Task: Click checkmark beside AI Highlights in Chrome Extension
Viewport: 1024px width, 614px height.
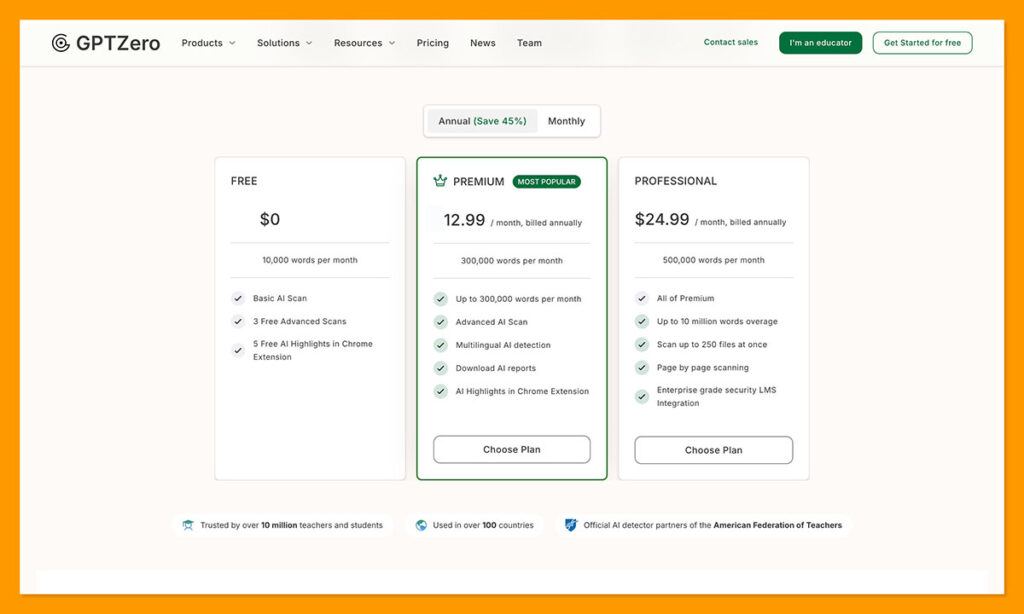Action: click(441, 391)
